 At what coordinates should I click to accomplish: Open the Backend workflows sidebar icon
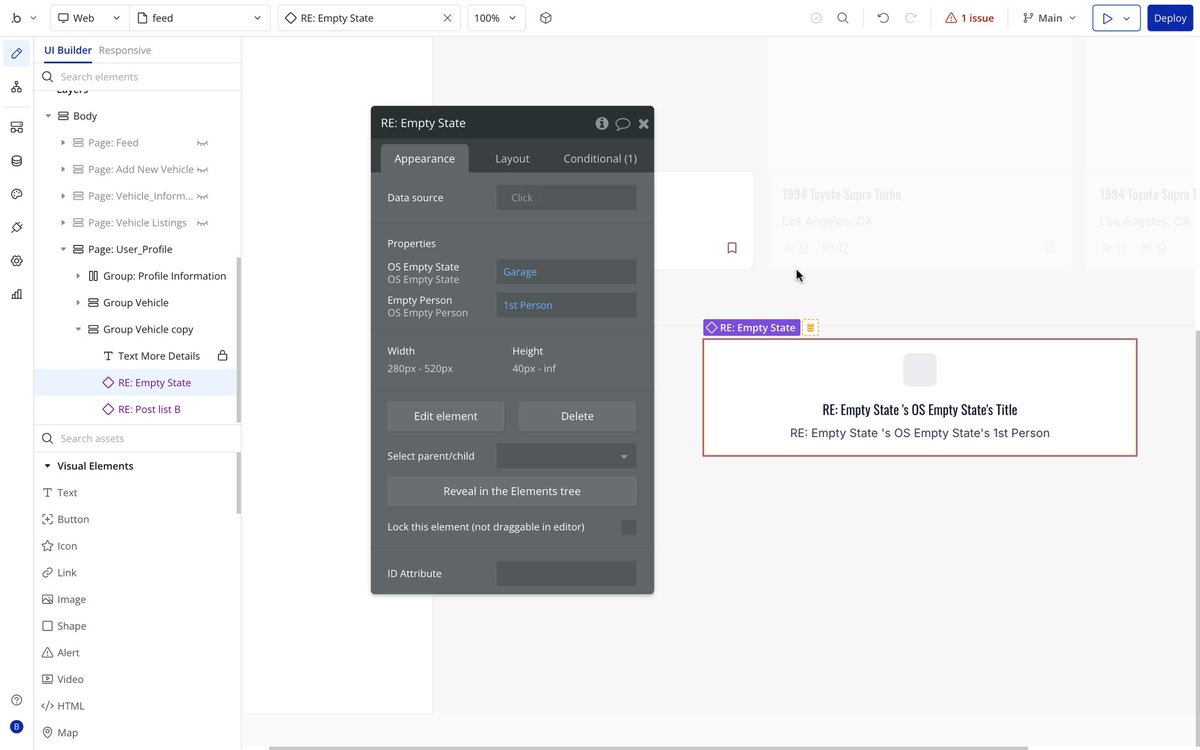pyautogui.click(x=17, y=127)
